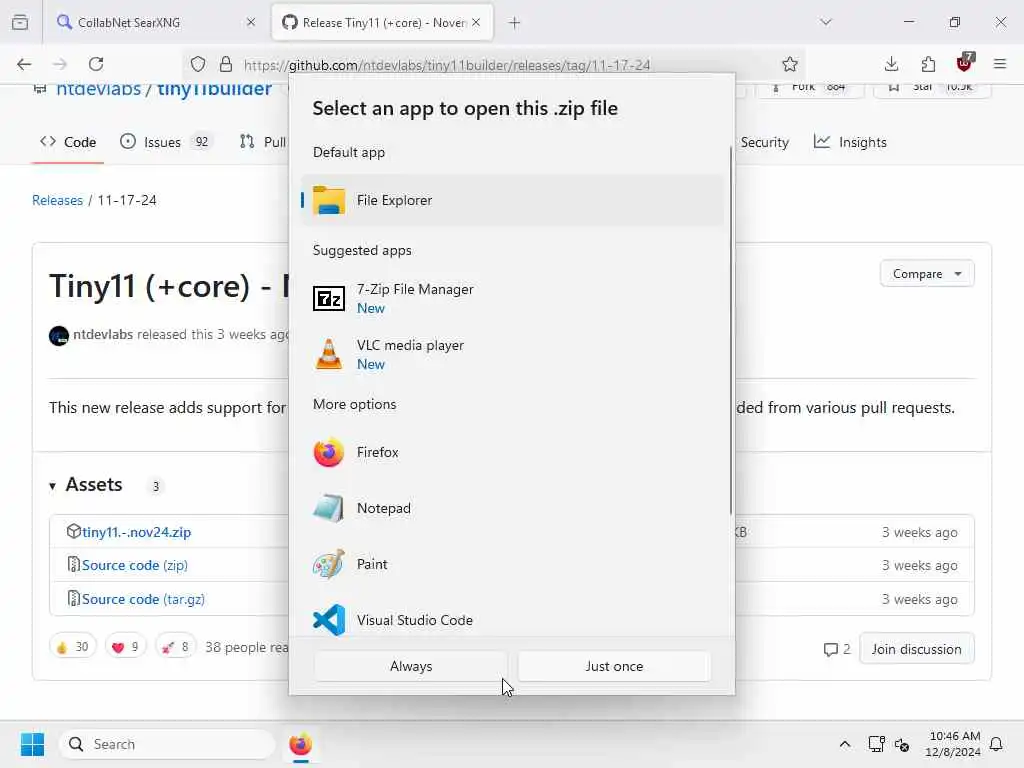1024x768 pixels.
Task: Open the extensions puzzle icon
Action: point(928,64)
